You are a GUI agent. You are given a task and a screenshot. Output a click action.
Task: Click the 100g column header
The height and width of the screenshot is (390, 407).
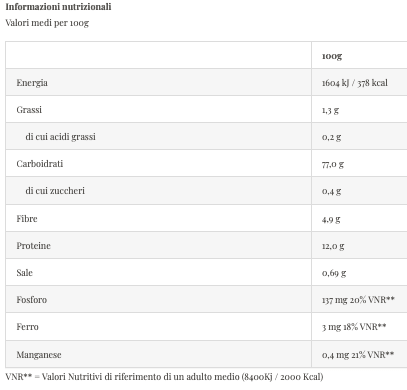[x=332, y=56]
